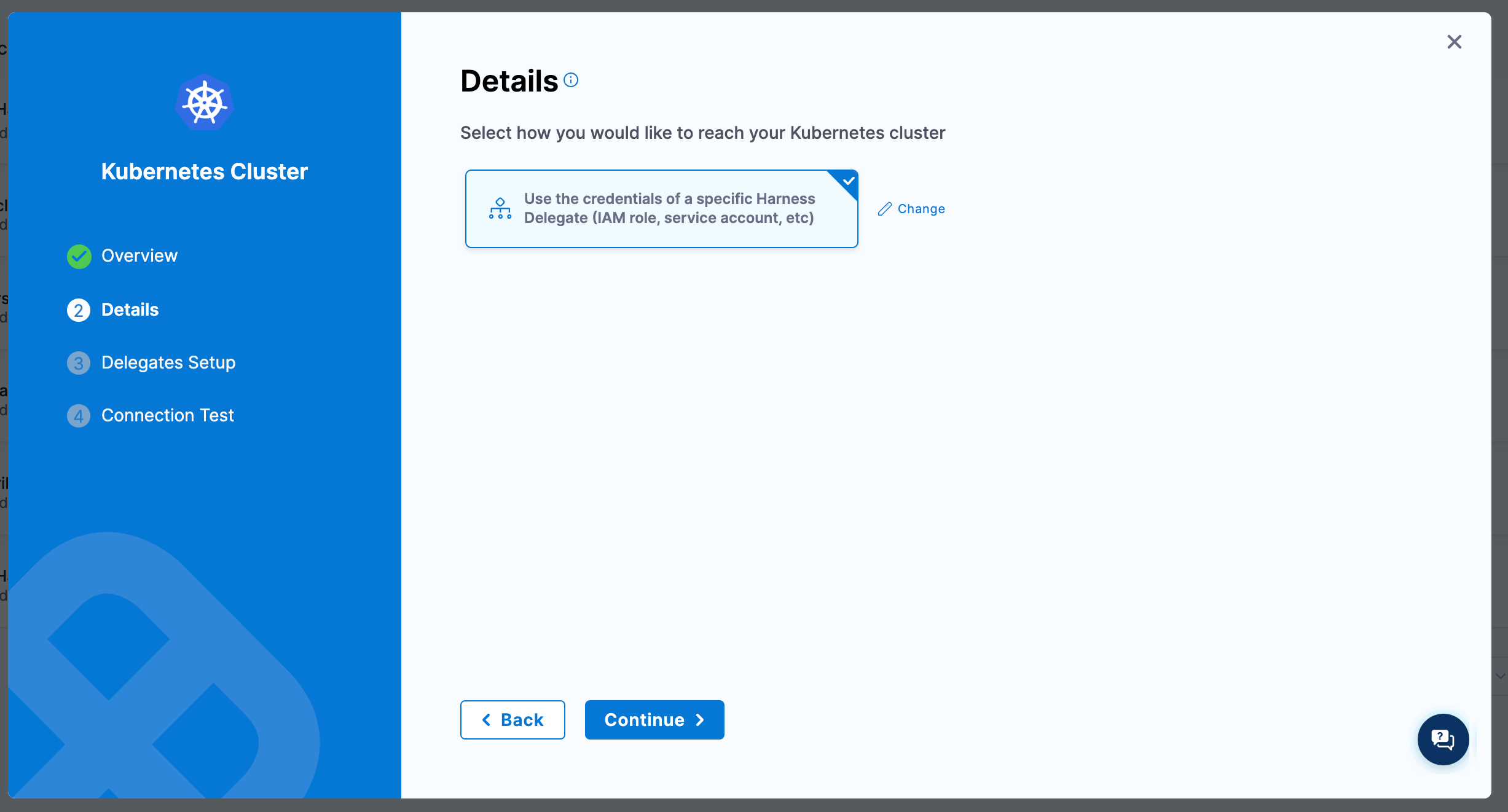The image size is (1508, 812).
Task: Expand the dropdown arrow behind dialog edge
Action: [1500, 676]
